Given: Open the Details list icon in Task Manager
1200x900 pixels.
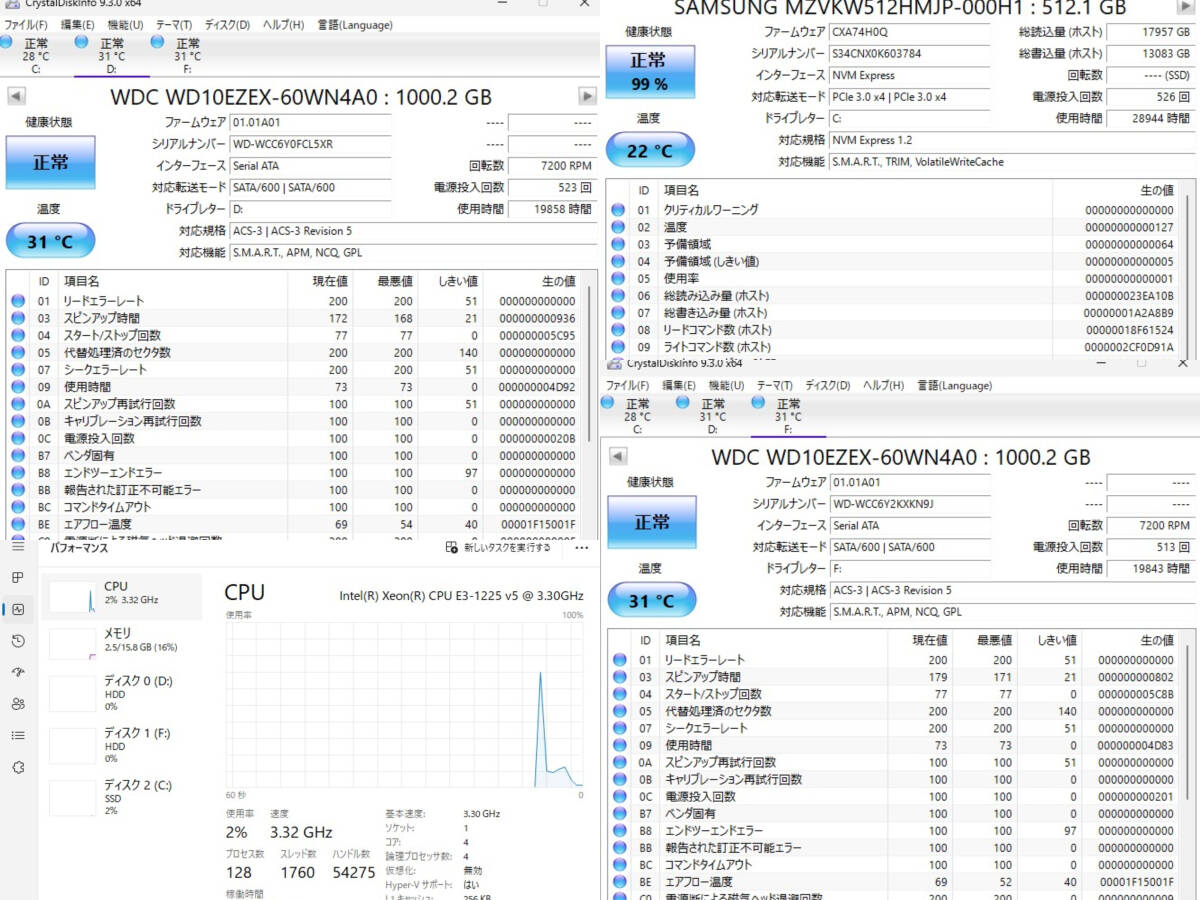Looking at the screenshot, I should [17, 735].
